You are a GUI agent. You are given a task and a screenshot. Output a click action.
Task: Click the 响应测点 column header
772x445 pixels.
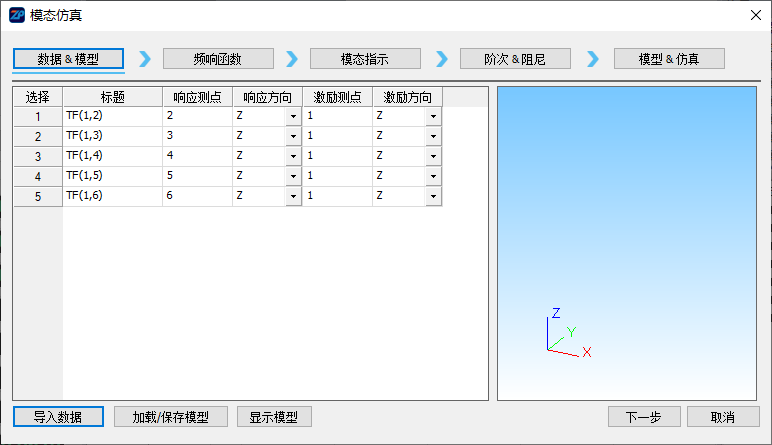coord(197,97)
